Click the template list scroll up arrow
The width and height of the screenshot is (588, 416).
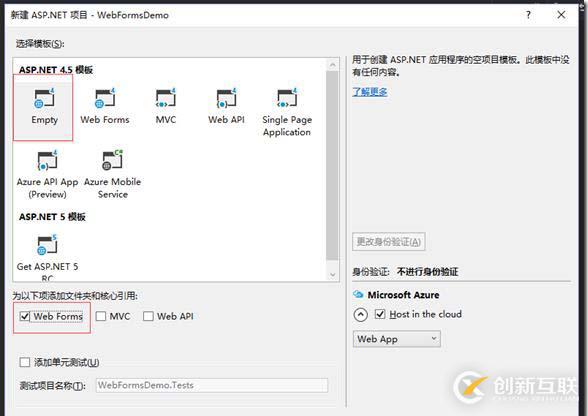pyautogui.click(x=332, y=65)
